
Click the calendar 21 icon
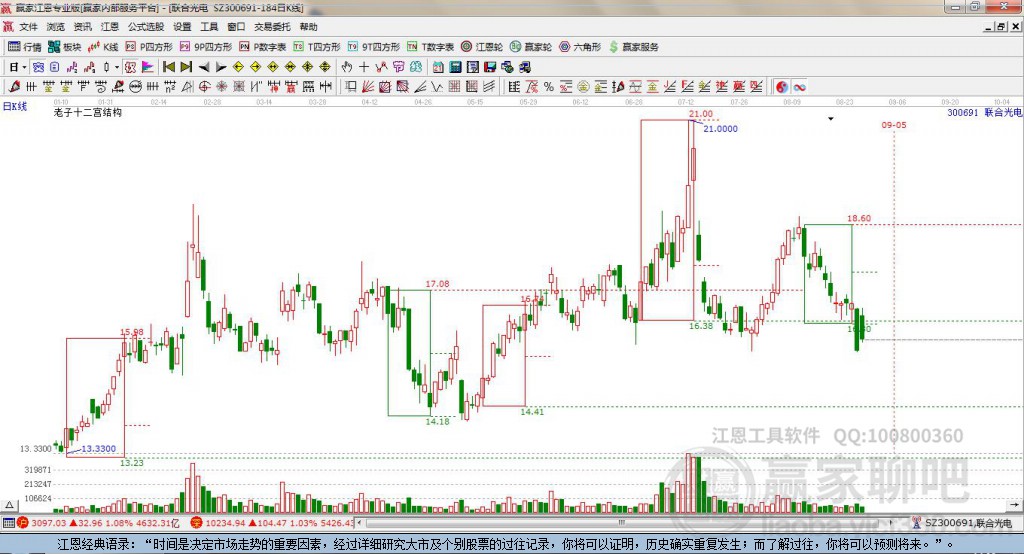pos(438,67)
